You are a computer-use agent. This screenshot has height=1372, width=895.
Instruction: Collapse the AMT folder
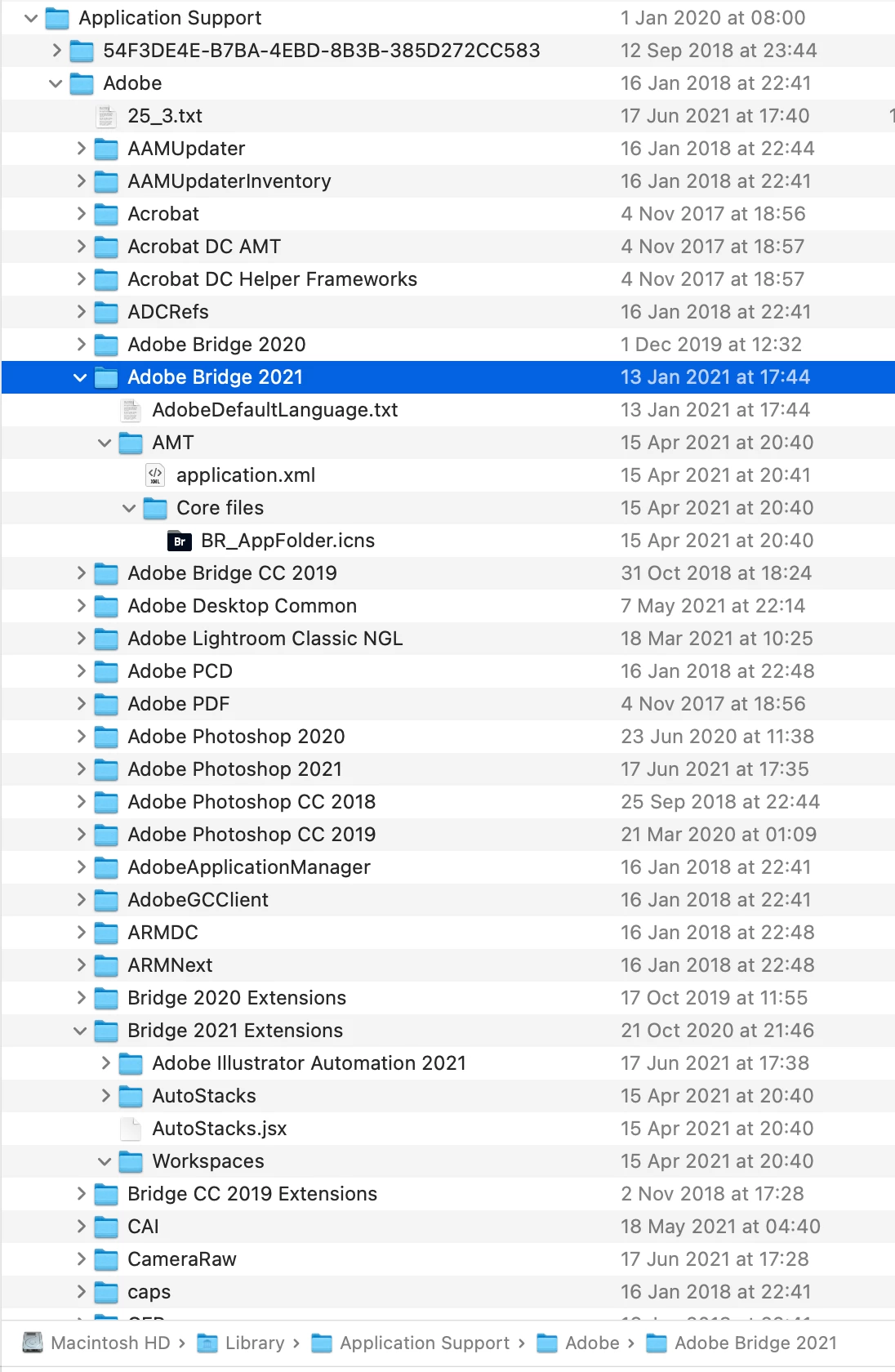point(105,443)
